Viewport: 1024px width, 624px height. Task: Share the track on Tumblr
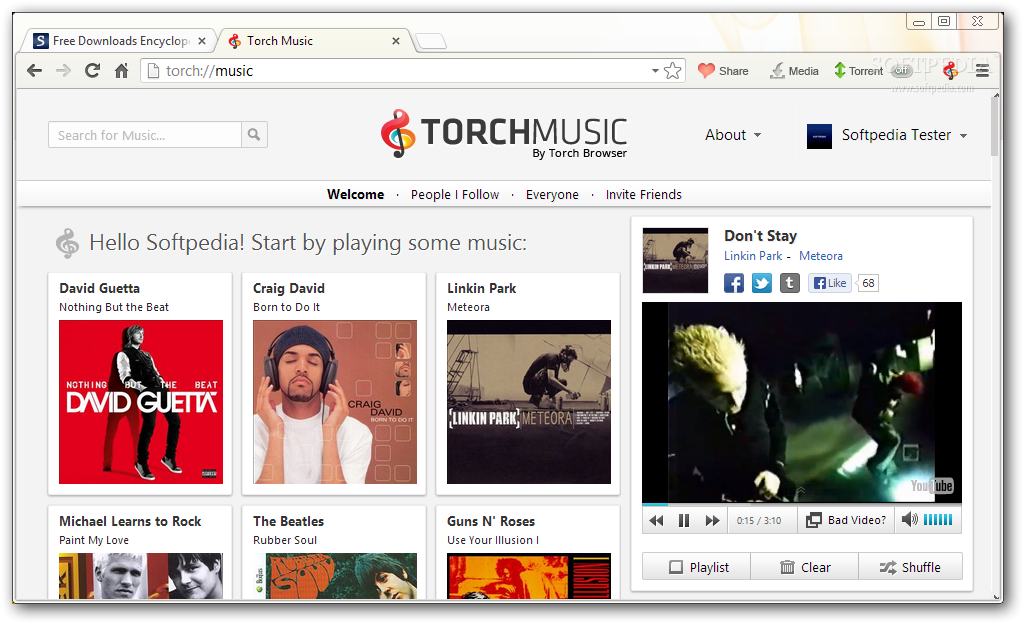coord(789,283)
